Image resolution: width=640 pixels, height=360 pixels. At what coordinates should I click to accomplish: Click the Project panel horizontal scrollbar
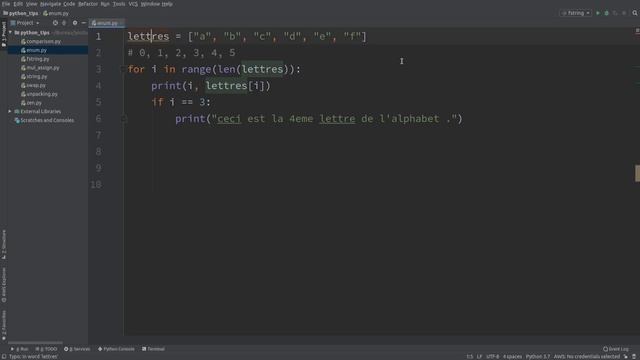(x=35, y=343)
